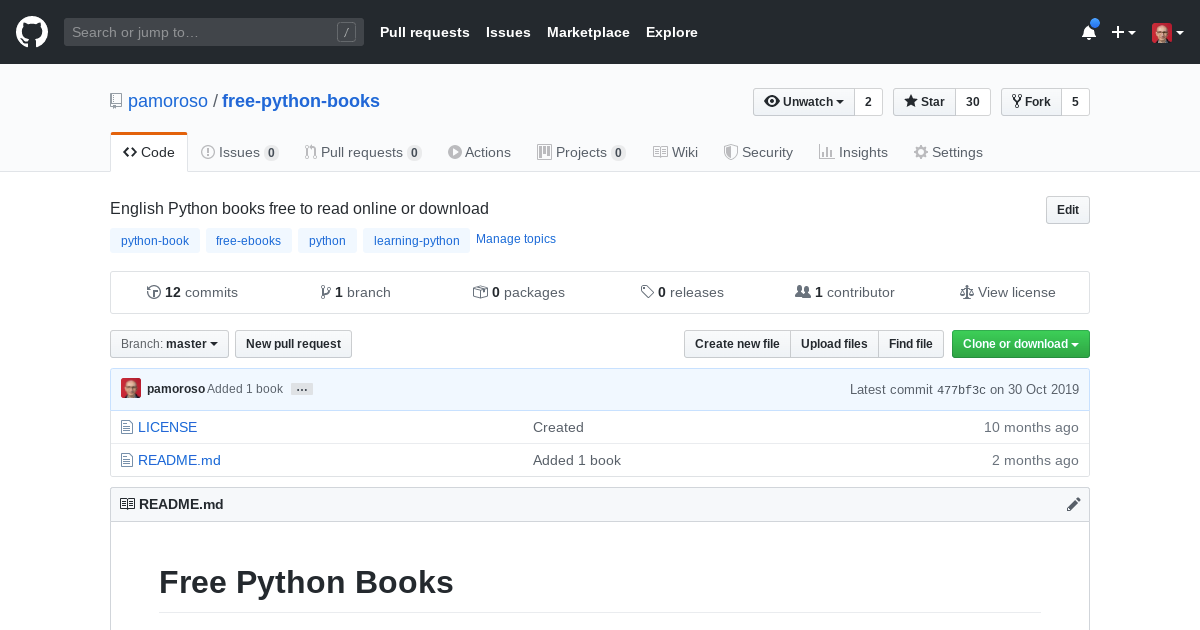Star the free-python-books repository
This screenshot has width=1200, height=630.
click(x=923, y=101)
